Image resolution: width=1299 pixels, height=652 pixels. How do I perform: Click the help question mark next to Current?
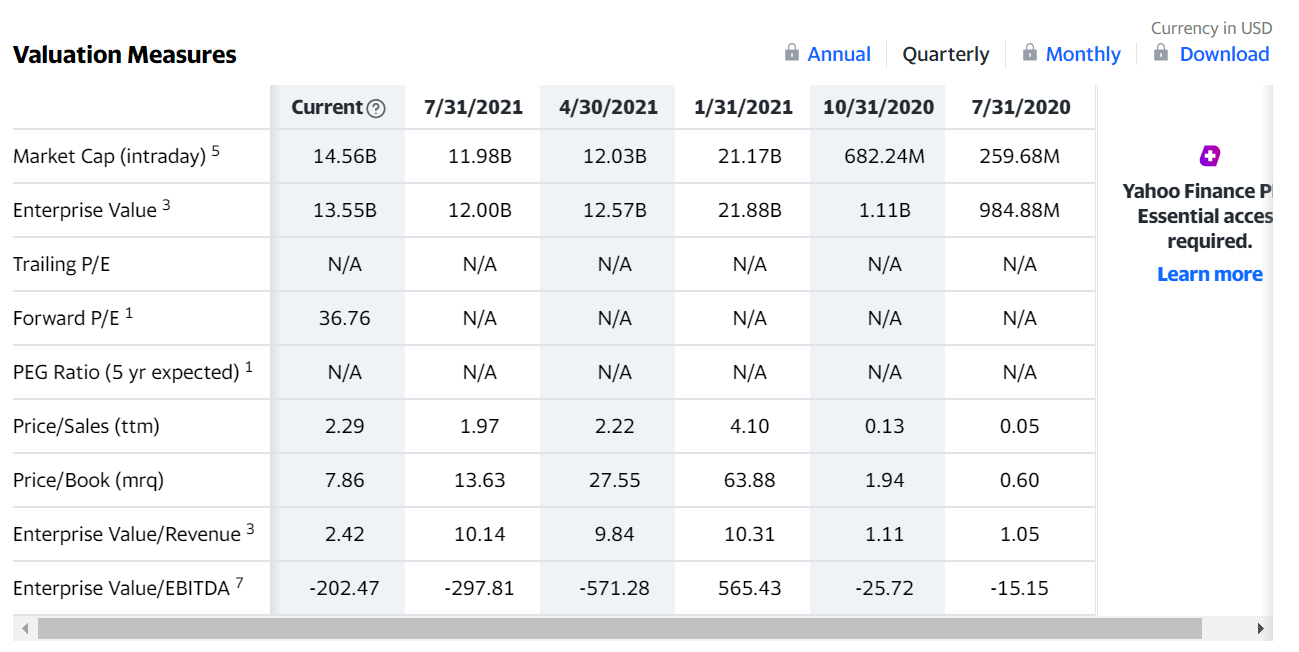376,108
